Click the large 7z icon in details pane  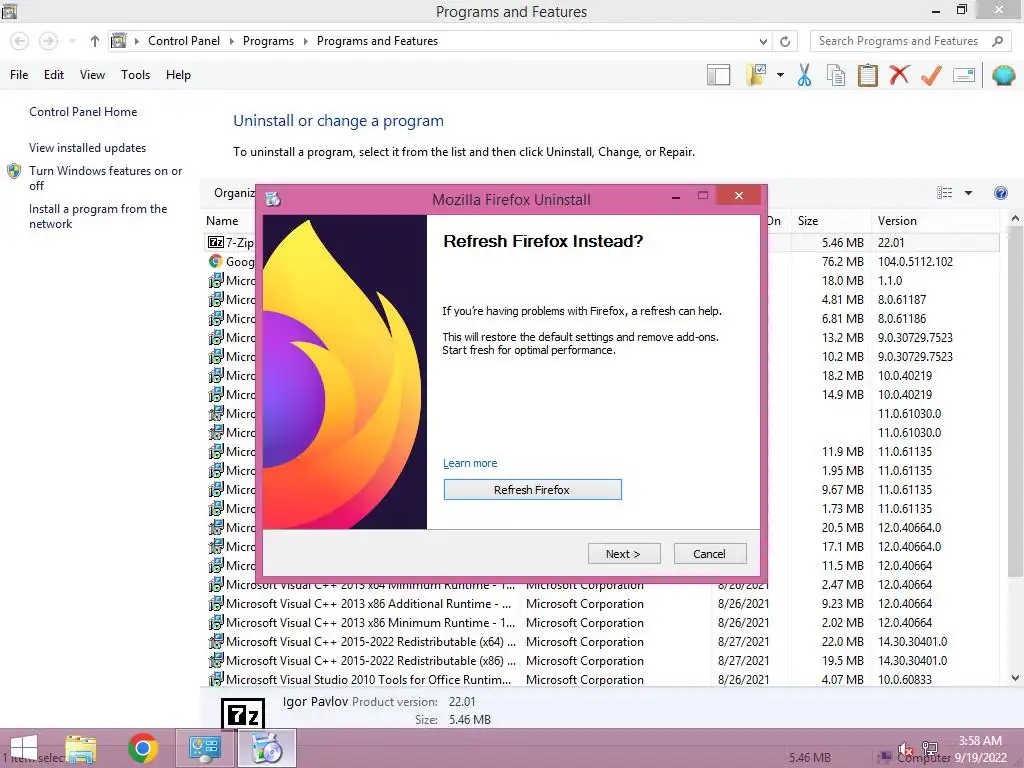coord(242,713)
